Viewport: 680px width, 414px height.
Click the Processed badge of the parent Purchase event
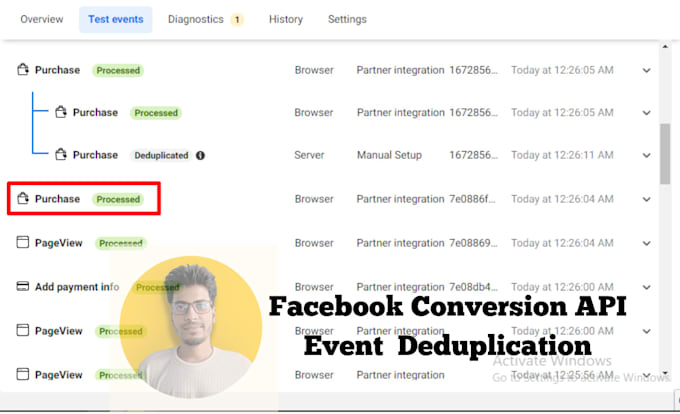[x=118, y=70]
